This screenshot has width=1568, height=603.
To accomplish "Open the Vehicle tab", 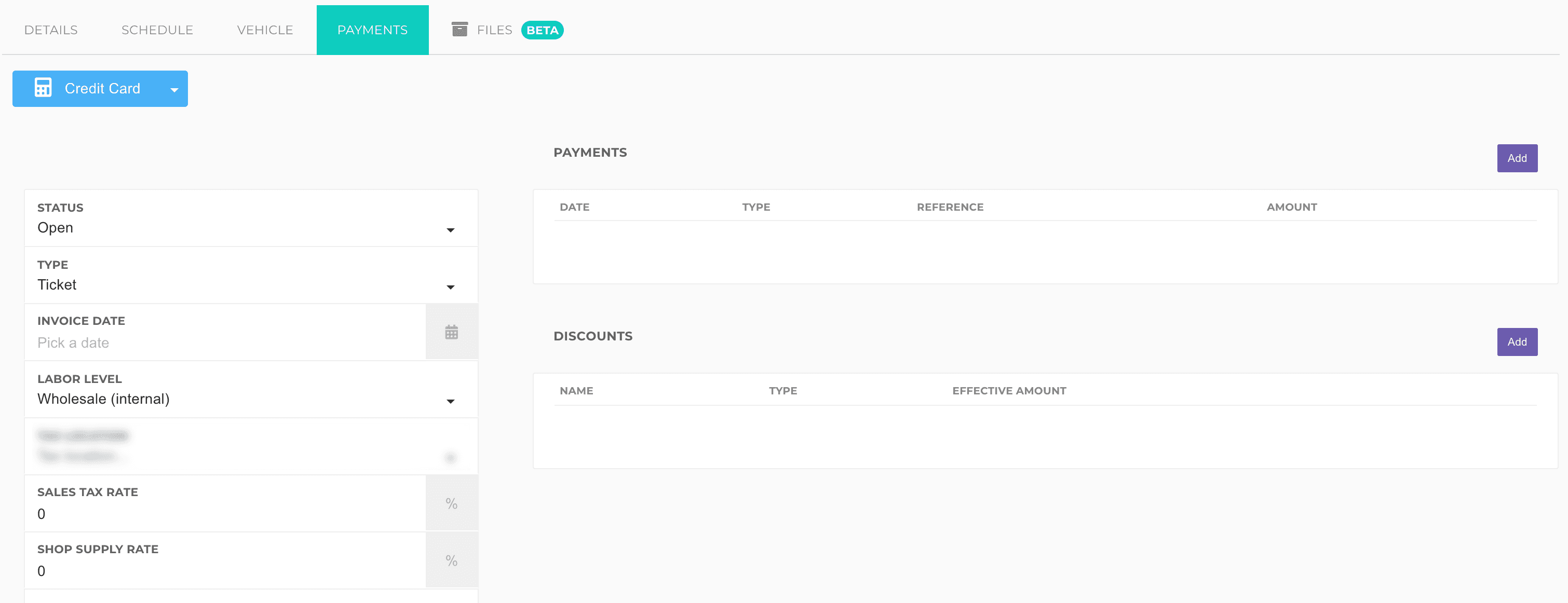I will coord(265,30).
